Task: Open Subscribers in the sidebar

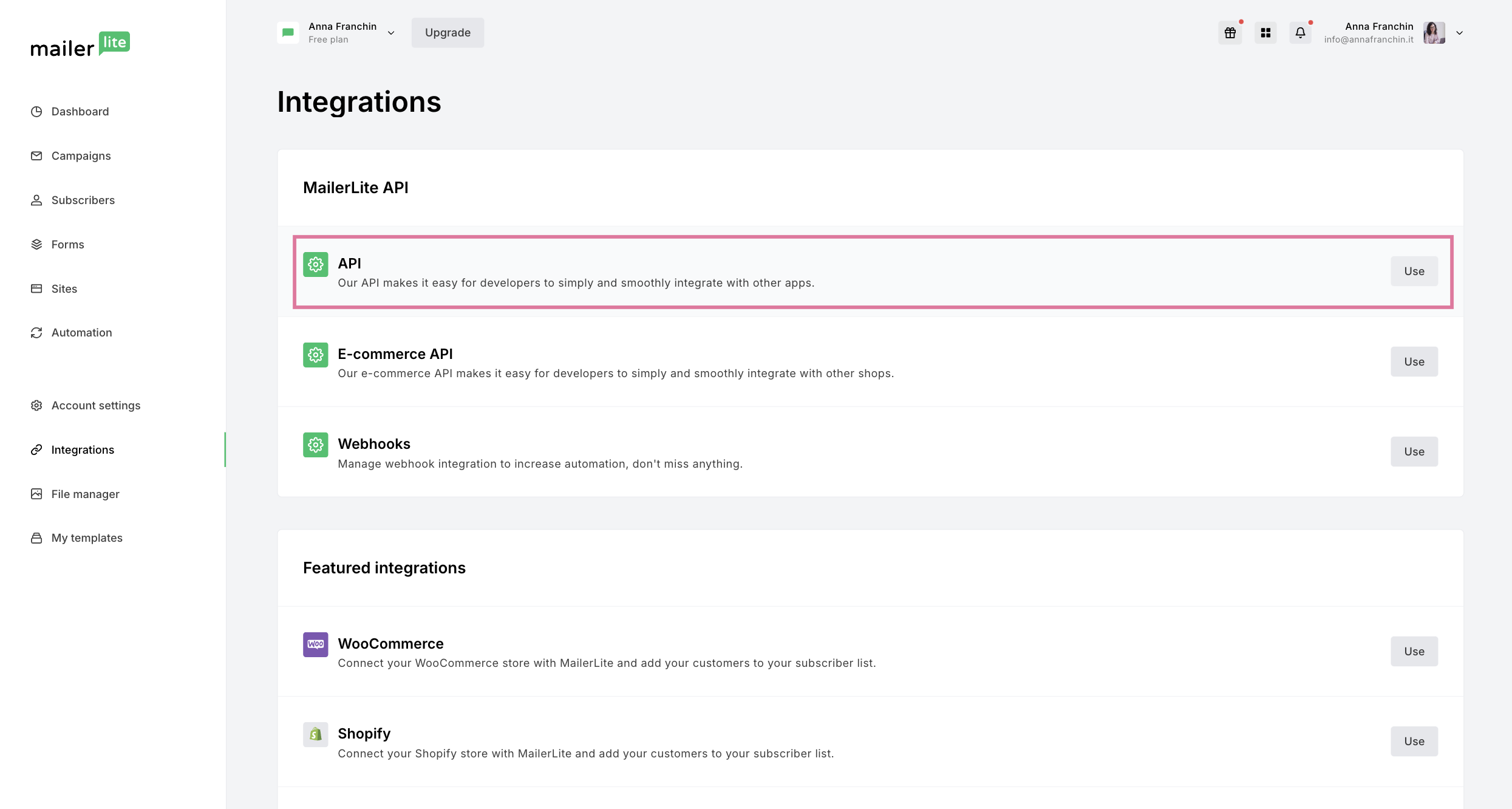Action: tap(83, 200)
